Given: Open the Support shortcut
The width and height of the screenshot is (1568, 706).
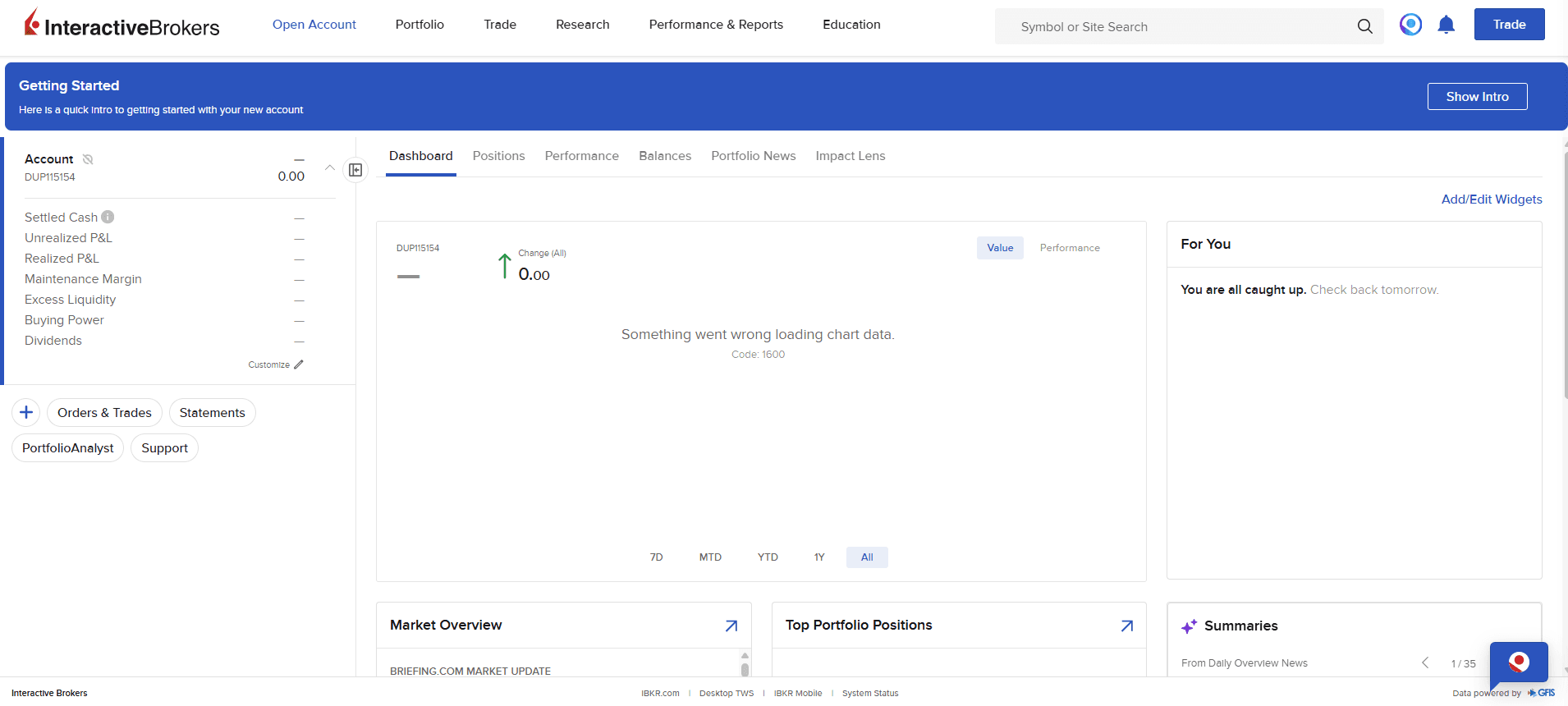Looking at the screenshot, I should coord(164,448).
